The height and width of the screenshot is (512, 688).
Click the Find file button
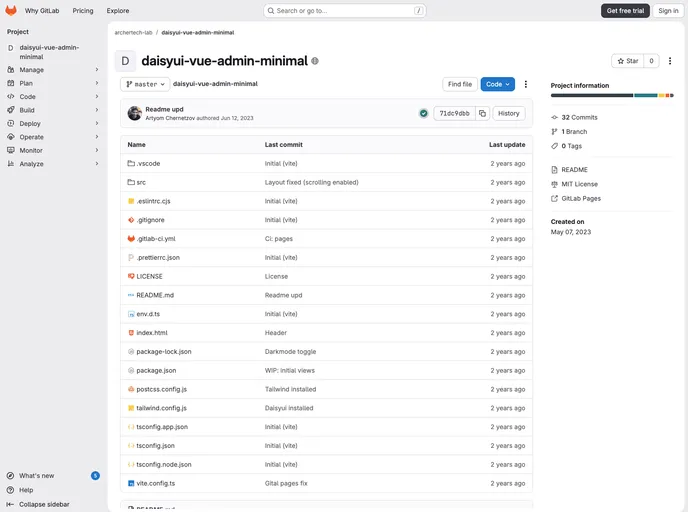[x=460, y=84]
